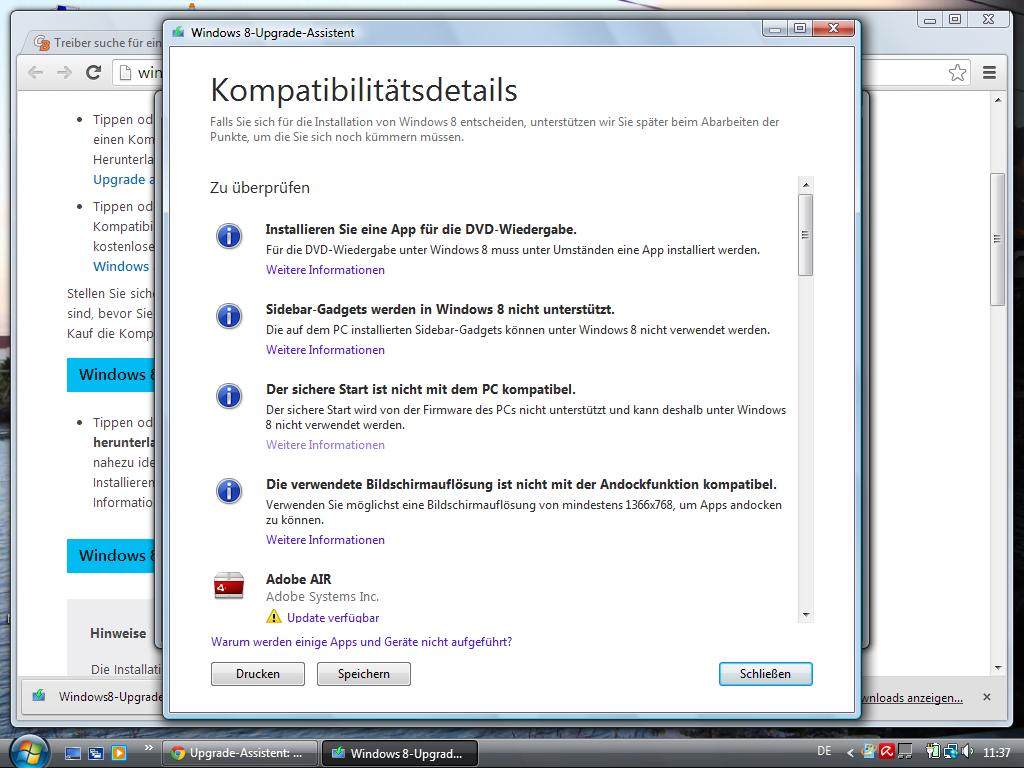The image size is (1024, 768).
Task: Click the Drucken button
Action: 258,674
